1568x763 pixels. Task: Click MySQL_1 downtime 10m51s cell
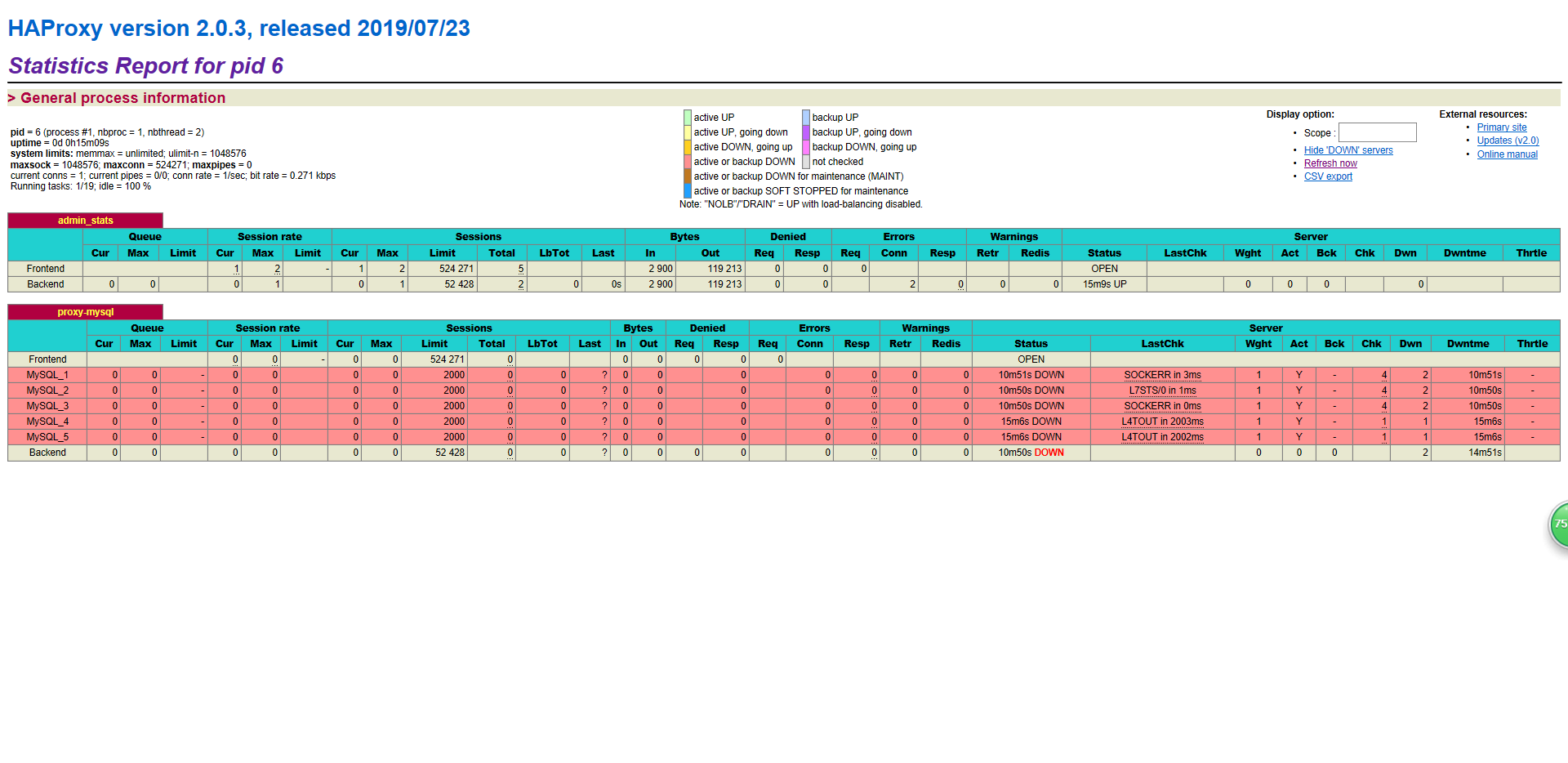pyautogui.click(x=1485, y=375)
